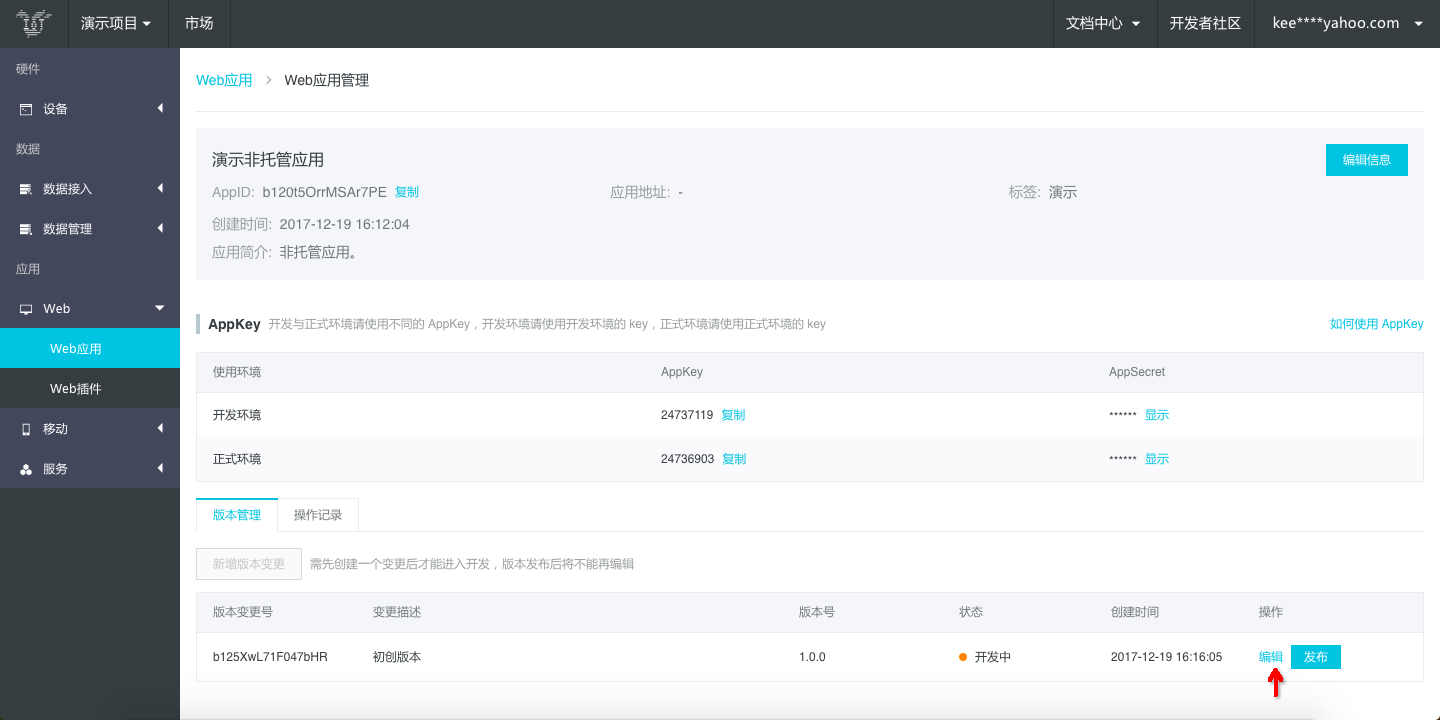Copy the 开发环境 AppKey 24737119

point(733,415)
